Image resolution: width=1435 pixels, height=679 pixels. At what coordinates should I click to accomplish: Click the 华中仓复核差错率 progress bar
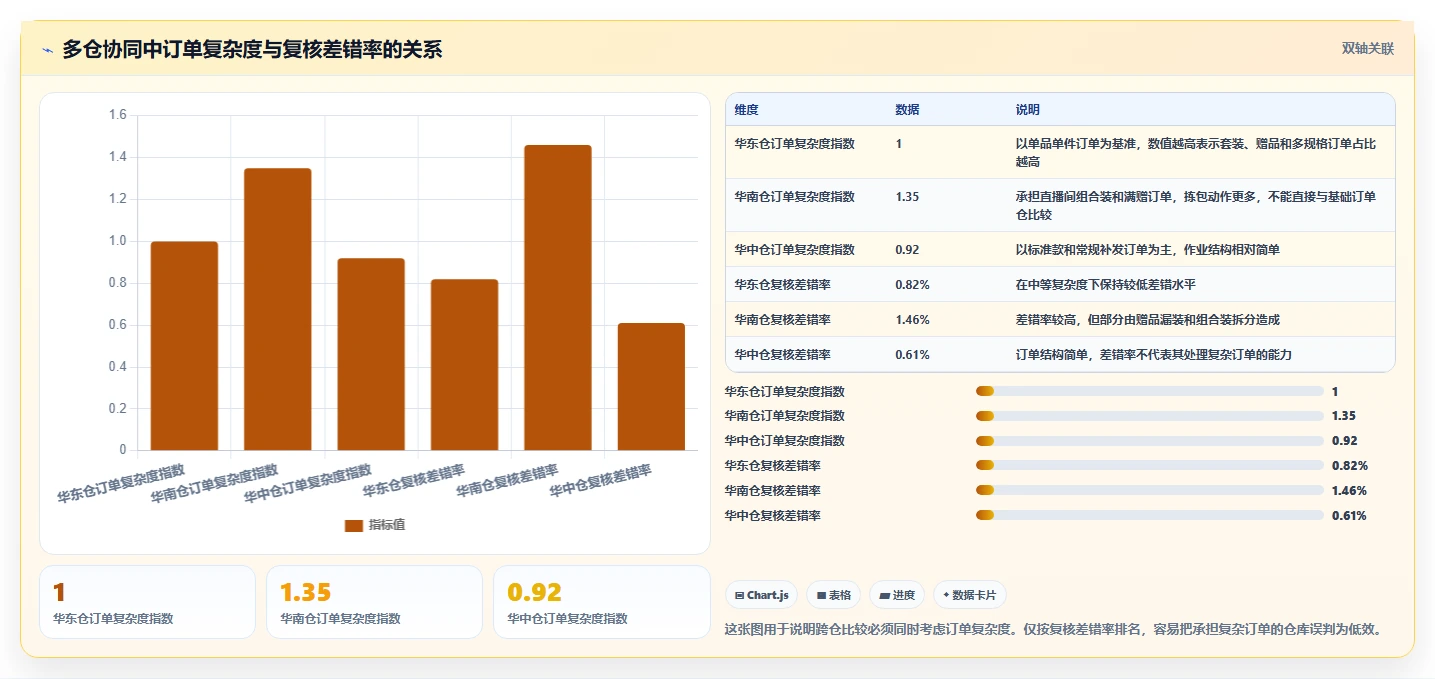1150,515
